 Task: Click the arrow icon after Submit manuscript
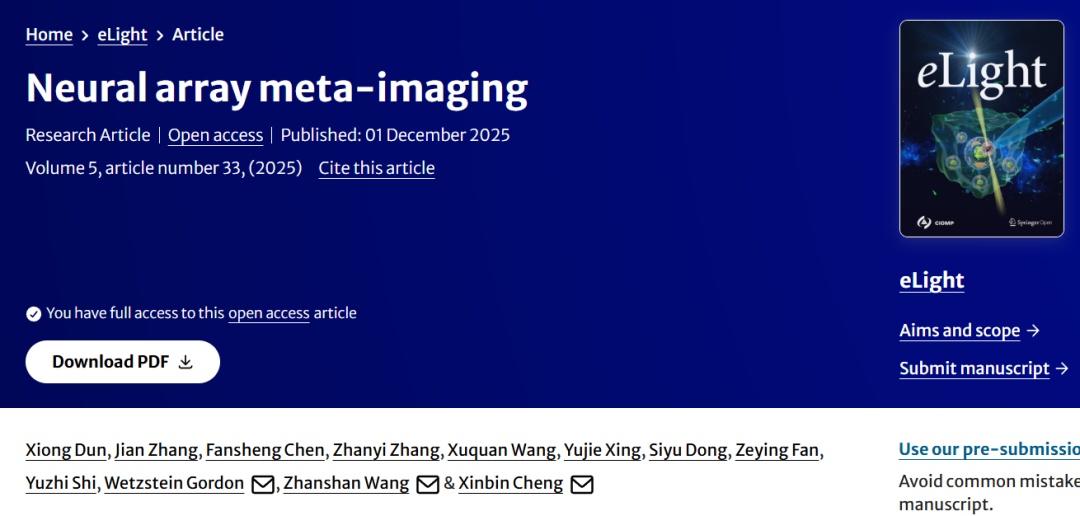1063,369
